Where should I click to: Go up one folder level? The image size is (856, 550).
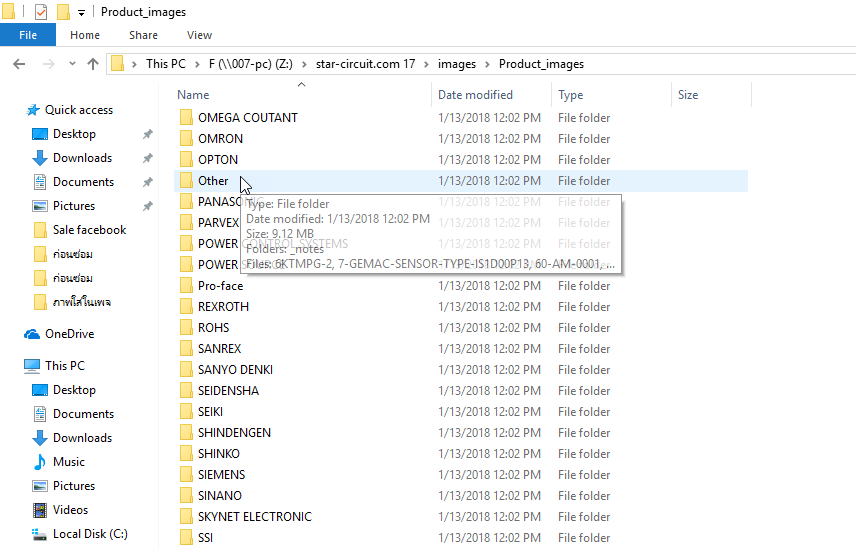93,64
